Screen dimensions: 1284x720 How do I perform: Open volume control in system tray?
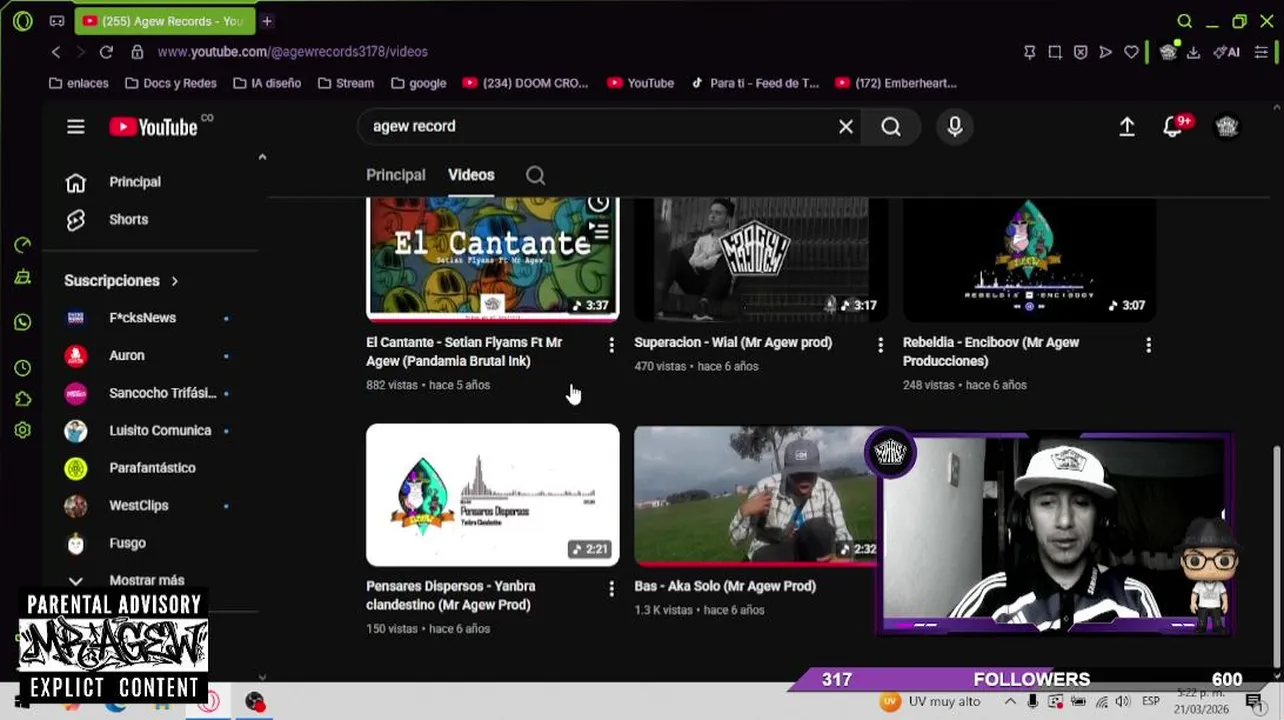(x=1122, y=702)
